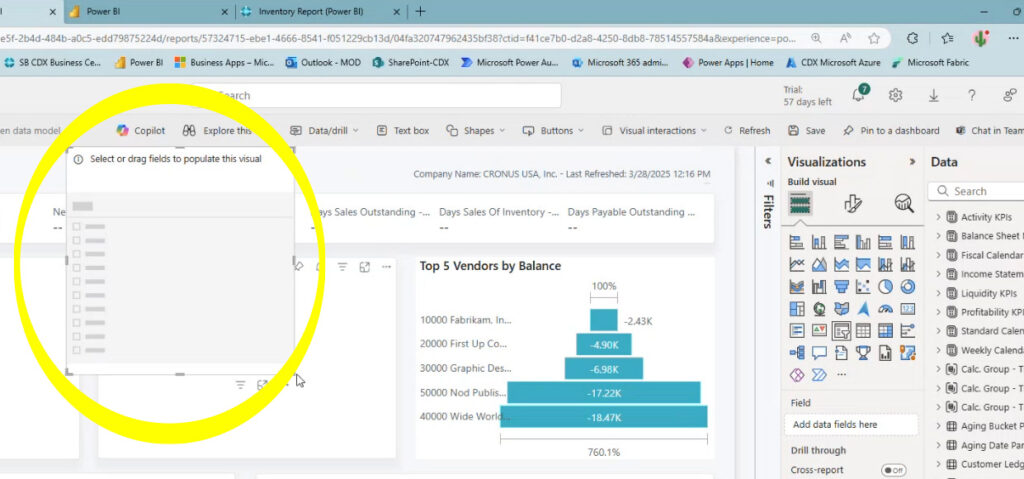The height and width of the screenshot is (479, 1024).
Task: Open the help question mark
Action: point(972,95)
